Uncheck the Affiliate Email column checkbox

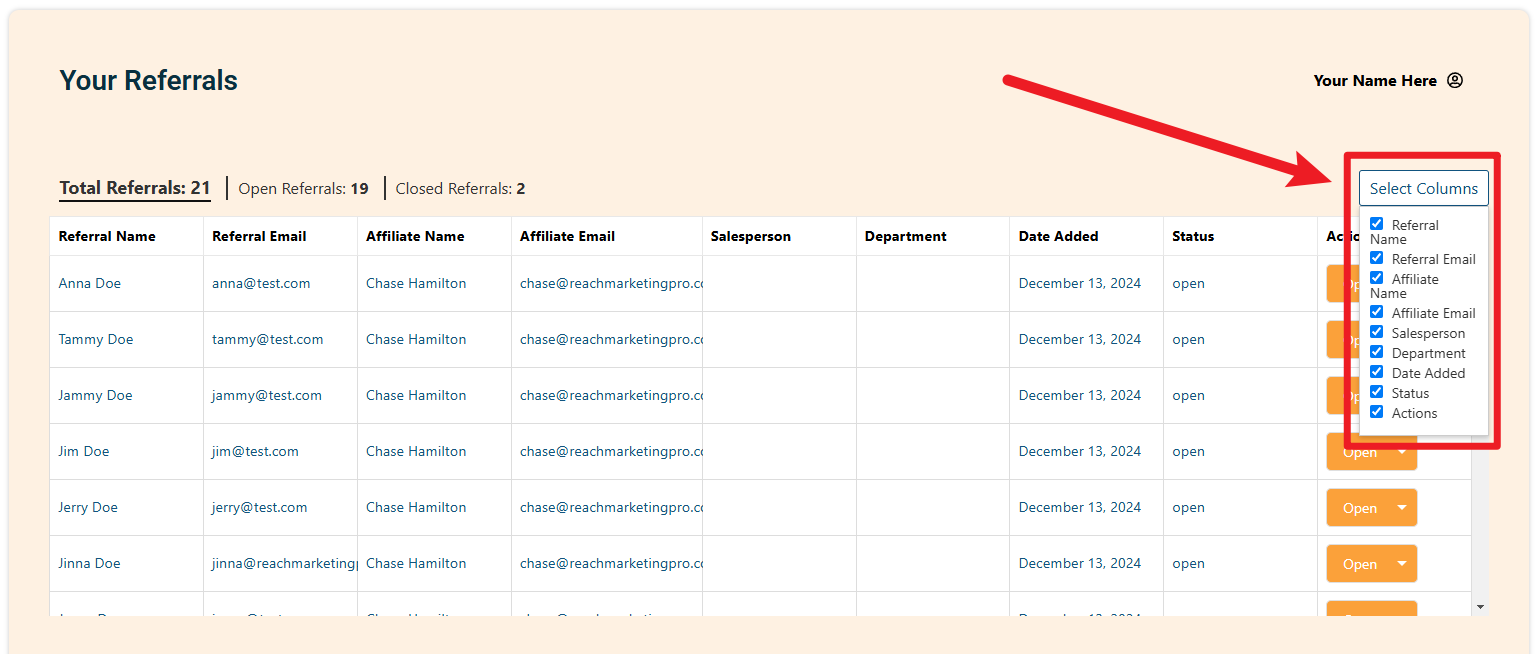coord(1377,312)
